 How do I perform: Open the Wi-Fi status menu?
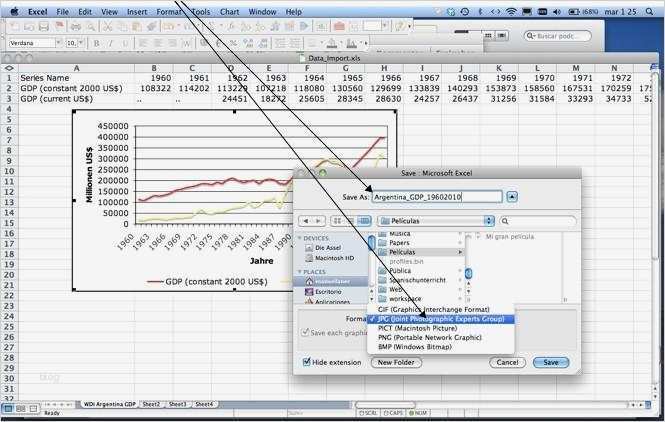click(x=511, y=12)
